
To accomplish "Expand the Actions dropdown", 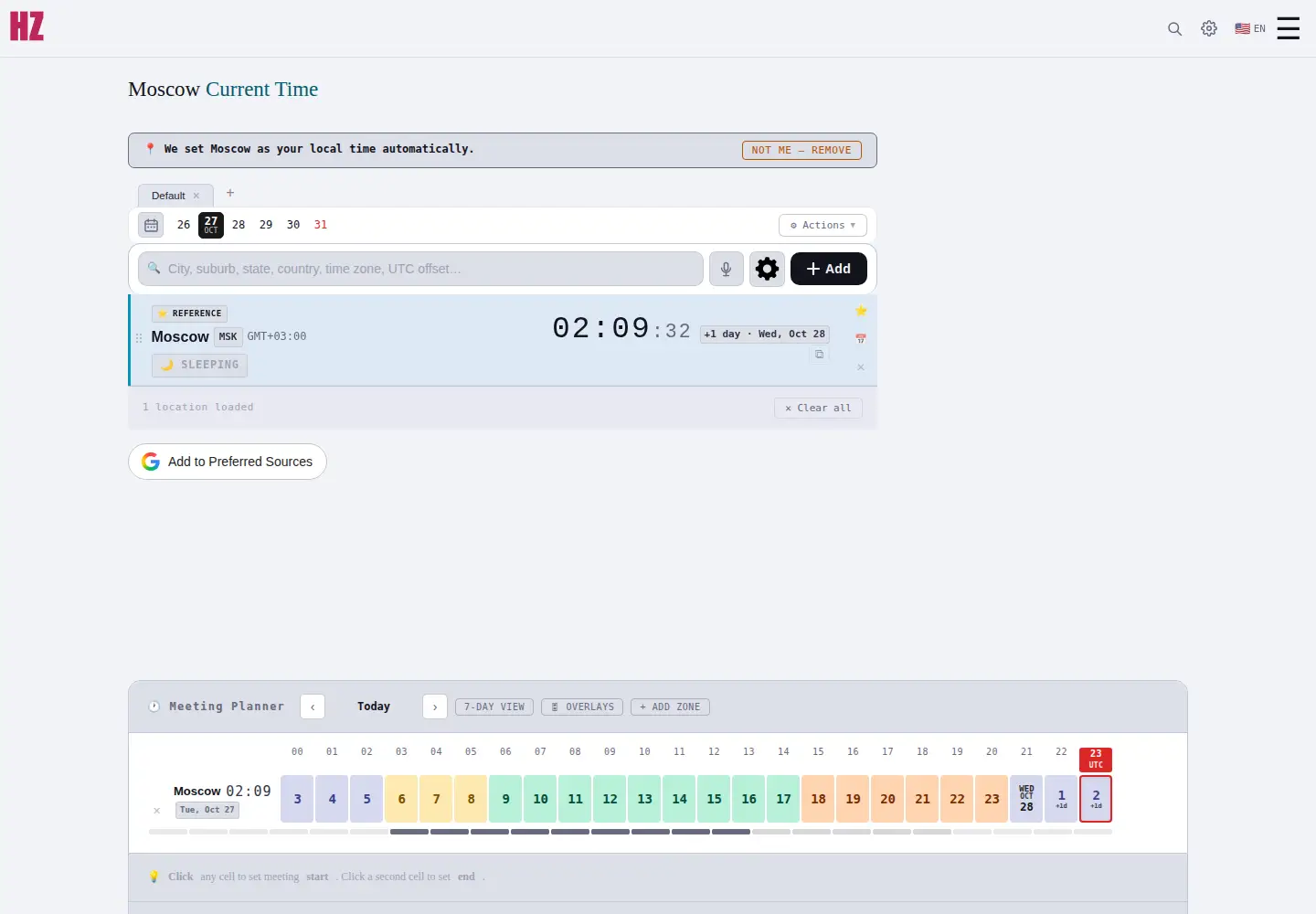I will tap(822, 225).
